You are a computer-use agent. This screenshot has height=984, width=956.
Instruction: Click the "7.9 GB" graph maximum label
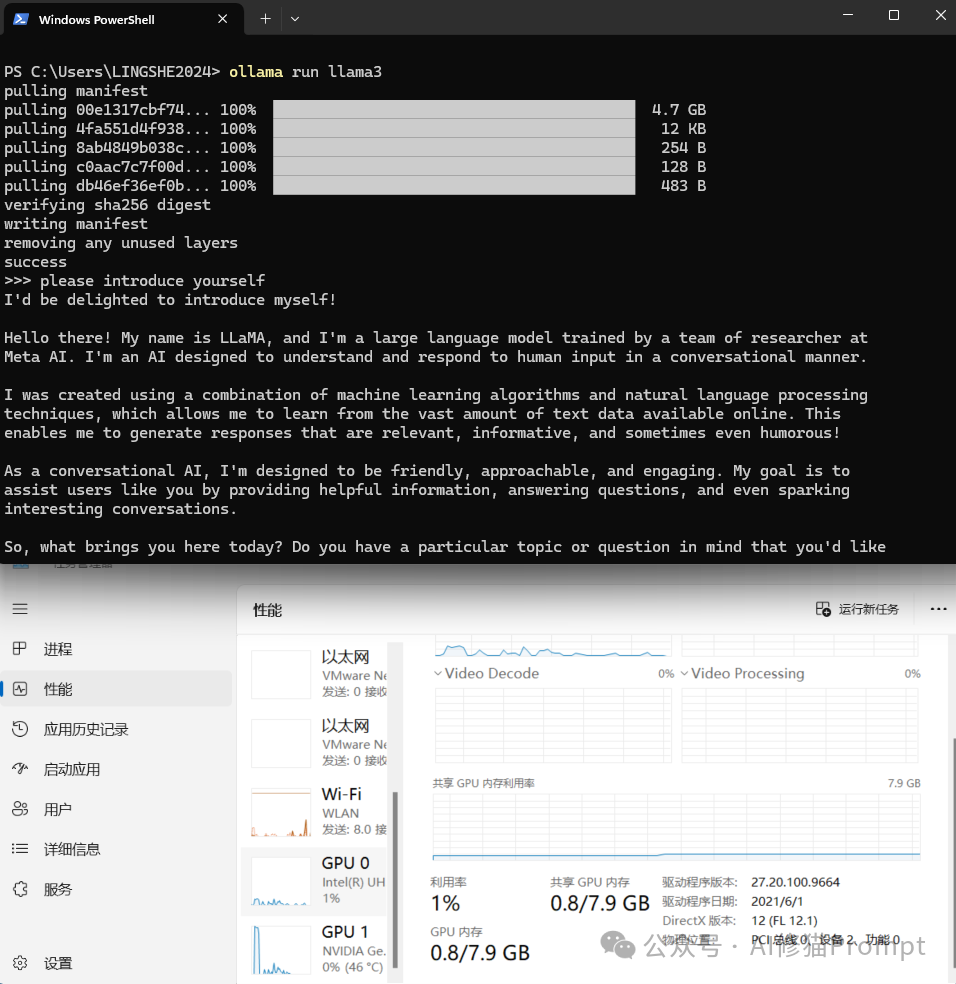click(x=904, y=783)
